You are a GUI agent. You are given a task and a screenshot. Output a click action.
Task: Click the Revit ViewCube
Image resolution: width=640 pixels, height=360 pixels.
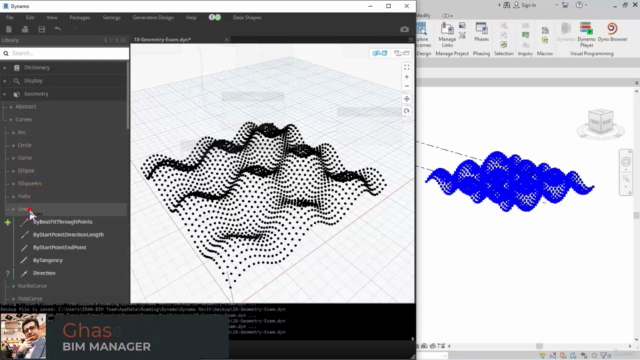click(600, 122)
